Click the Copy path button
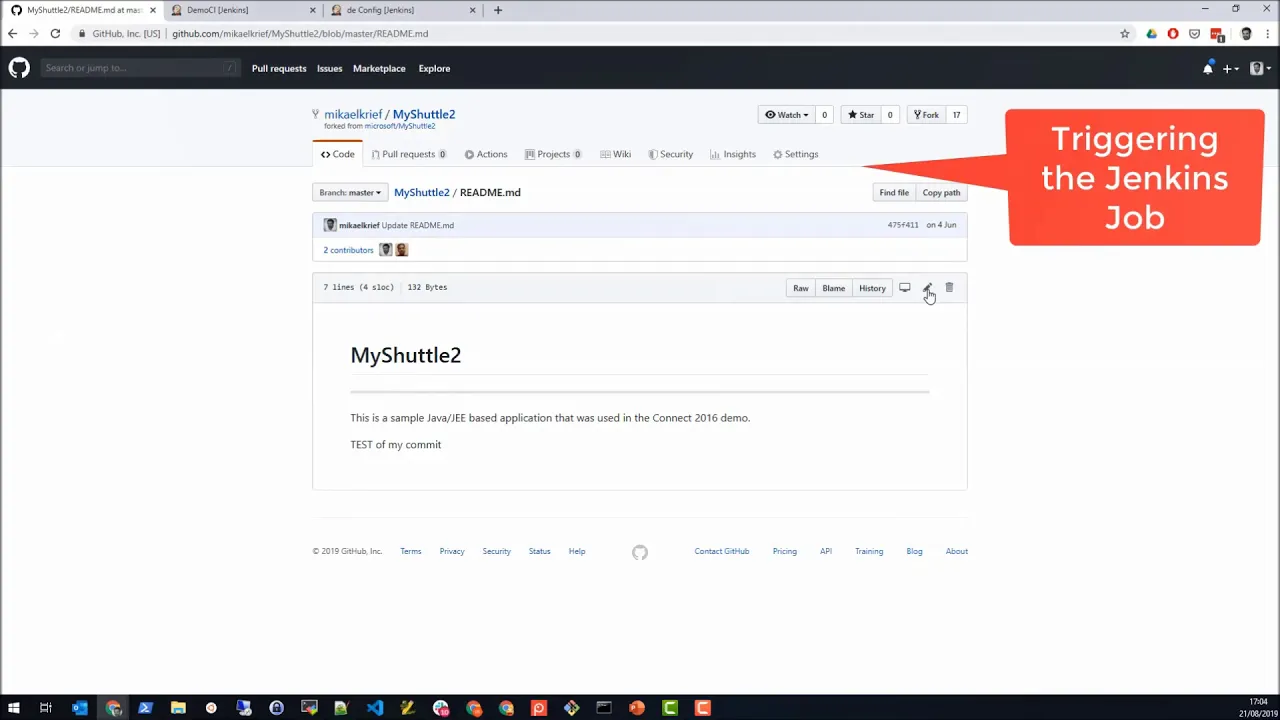 (941, 192)
